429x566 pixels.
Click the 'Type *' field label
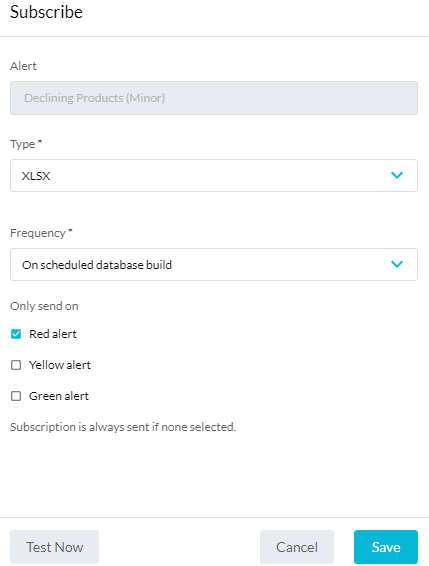coord(26,144)
